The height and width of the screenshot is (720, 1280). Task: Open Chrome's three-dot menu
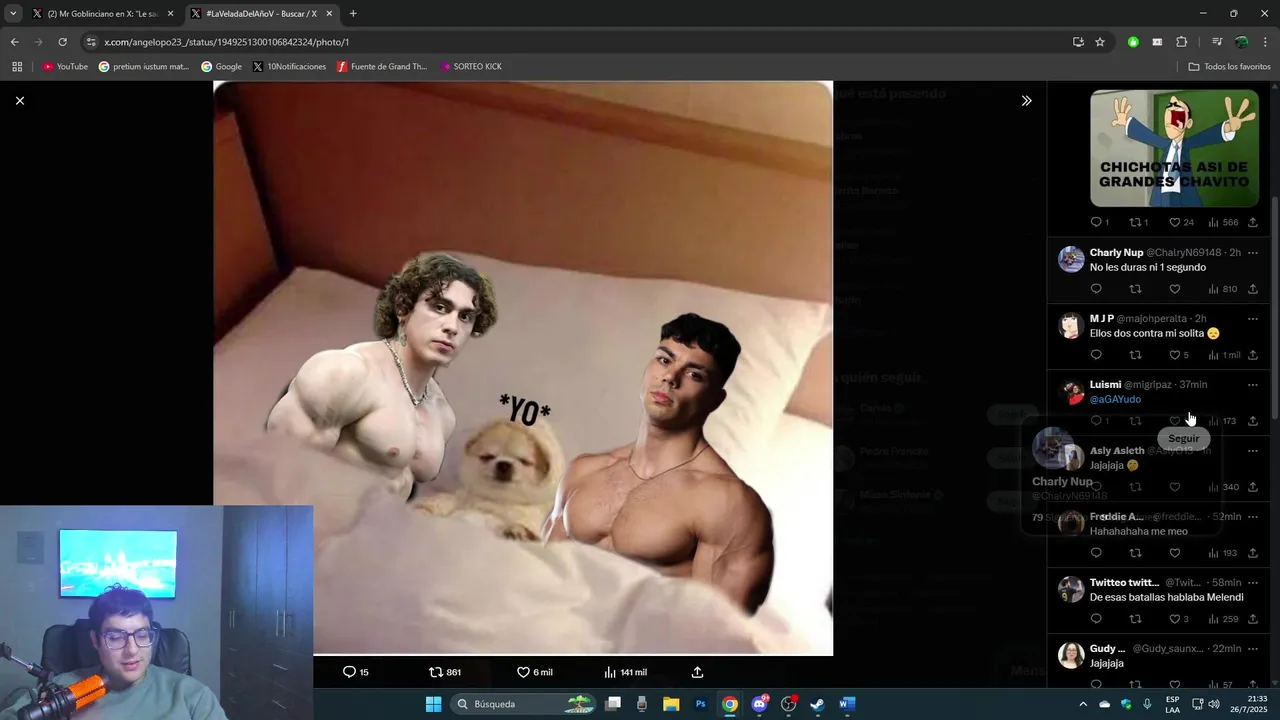[x=1265, y=42]
